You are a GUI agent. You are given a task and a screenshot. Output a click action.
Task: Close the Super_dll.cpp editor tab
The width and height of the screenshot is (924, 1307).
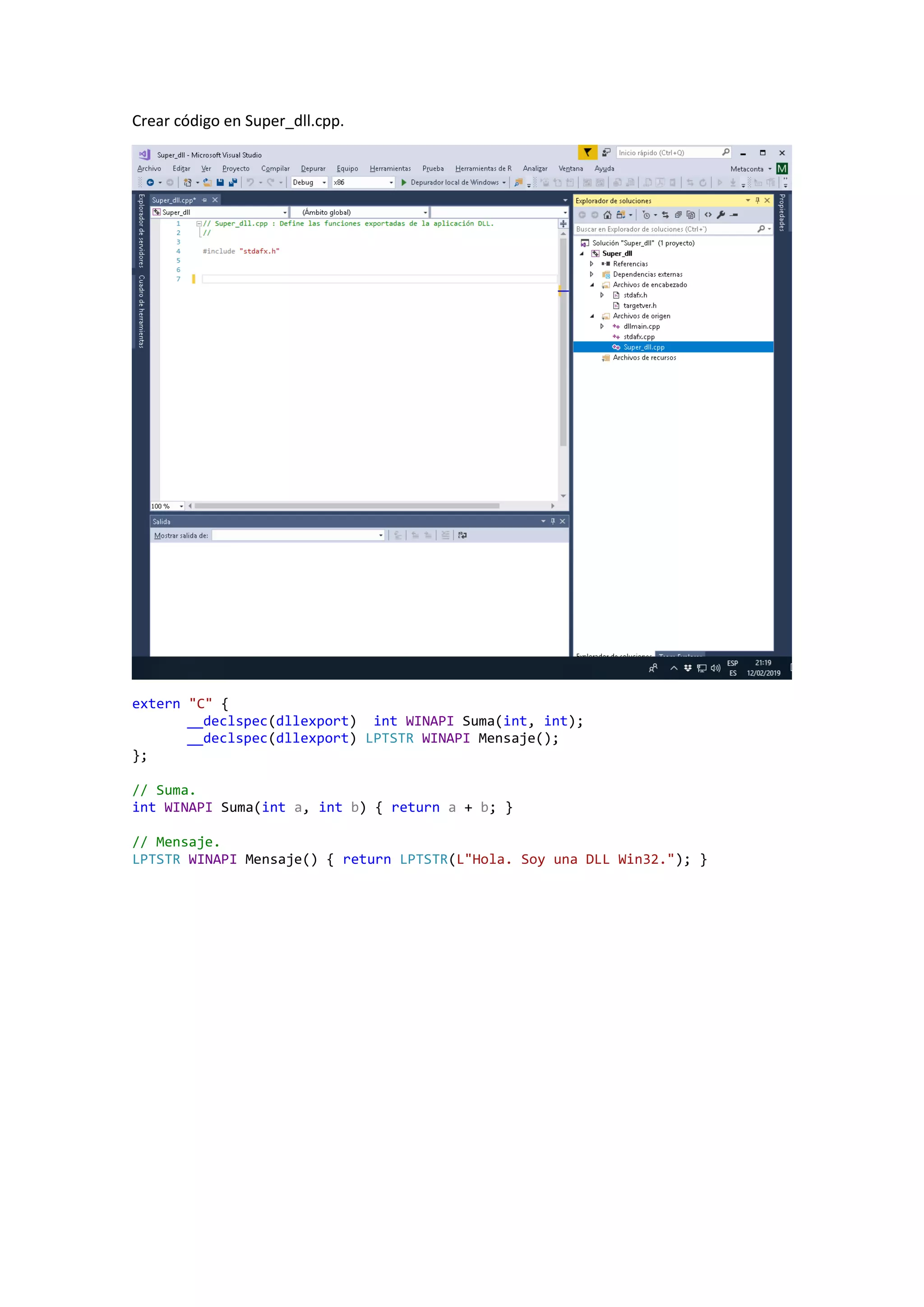(215, 200)
